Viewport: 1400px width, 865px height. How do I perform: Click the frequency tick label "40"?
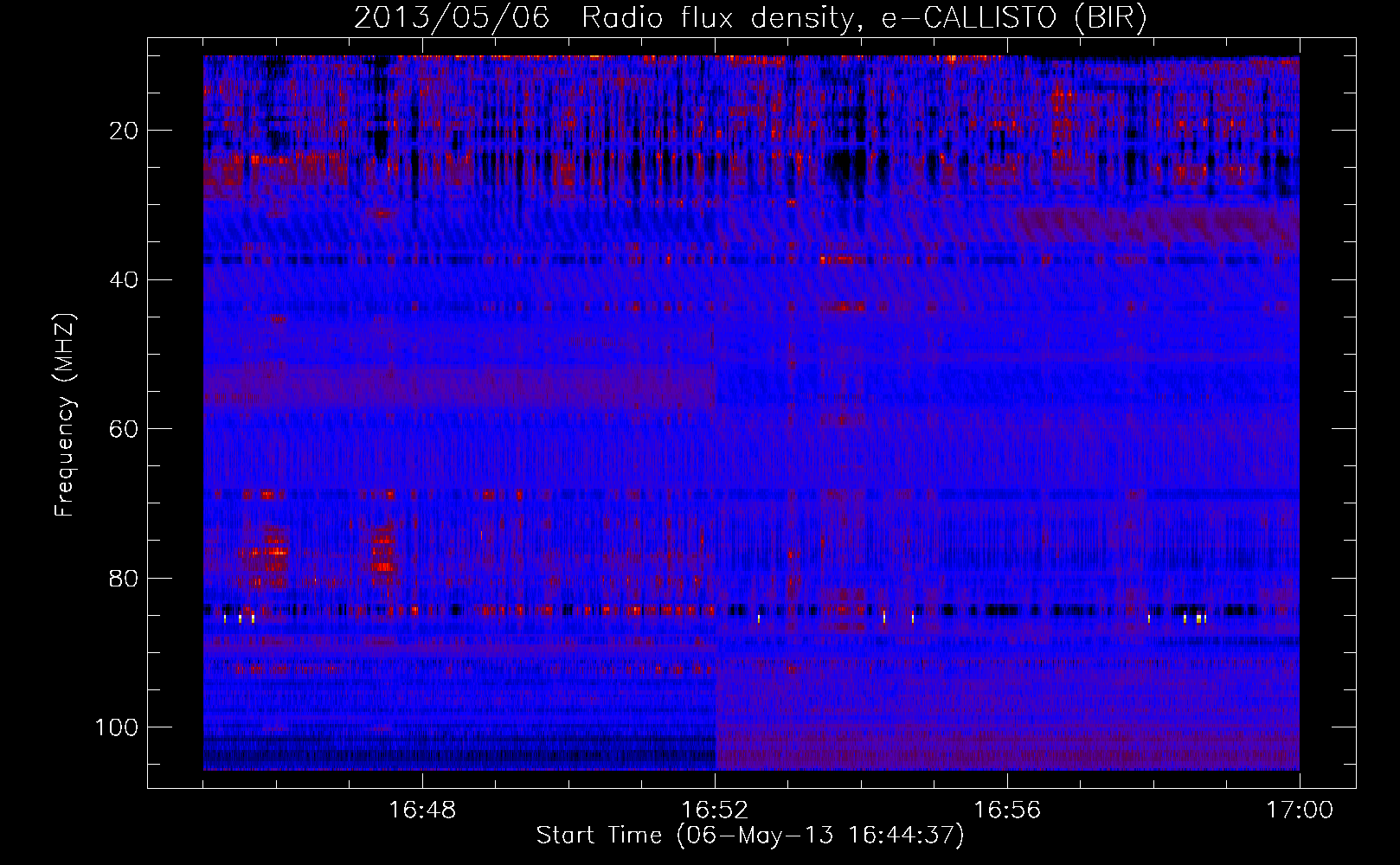click(x=125, y=279)
